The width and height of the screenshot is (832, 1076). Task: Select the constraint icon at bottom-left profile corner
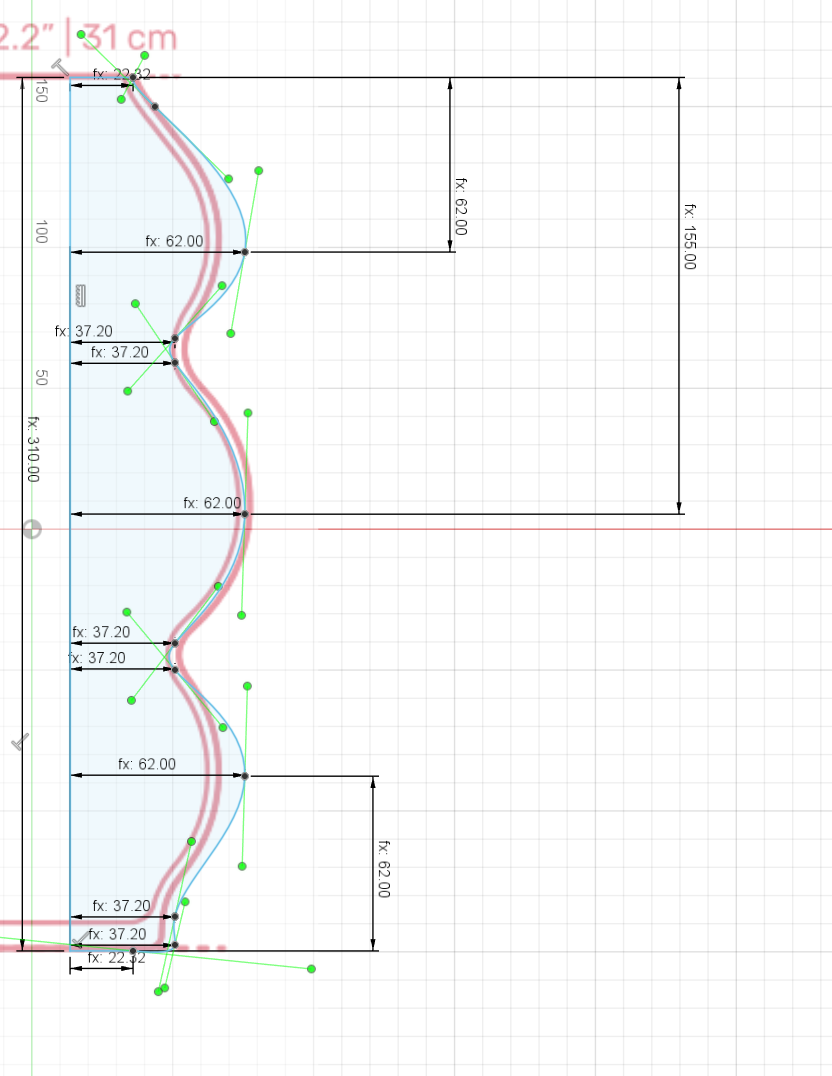78,941
